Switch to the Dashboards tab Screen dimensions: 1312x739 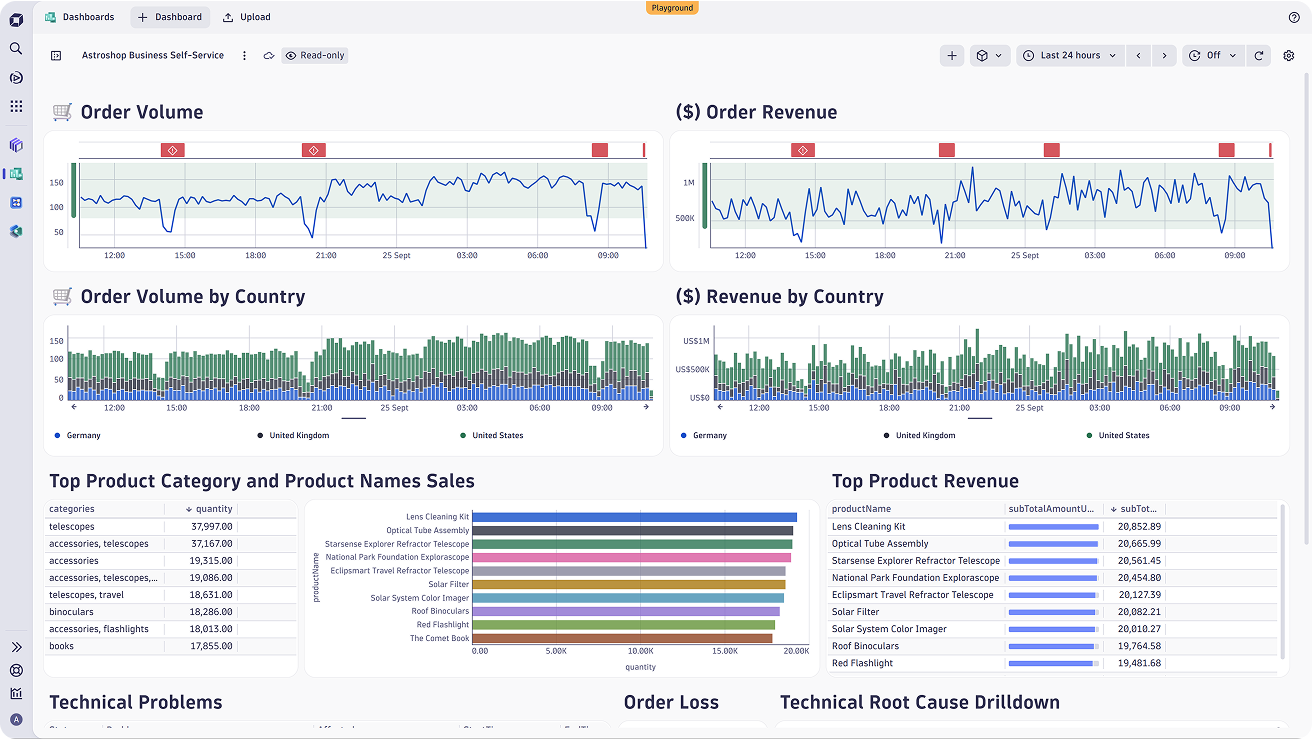(x=80, y=17)
